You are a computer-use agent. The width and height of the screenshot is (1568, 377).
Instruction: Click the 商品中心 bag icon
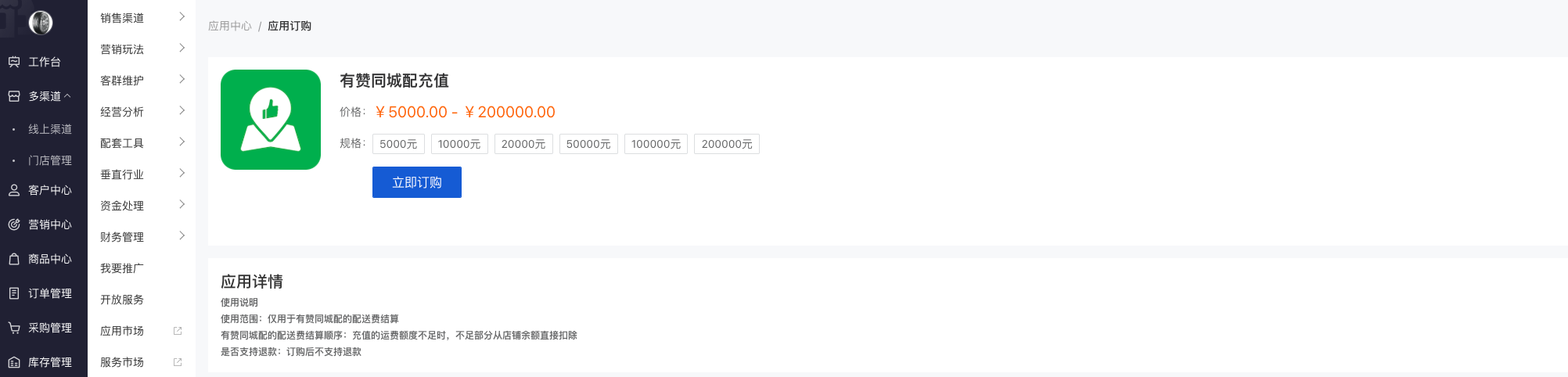pyautogui.click(x=14, y=259)
